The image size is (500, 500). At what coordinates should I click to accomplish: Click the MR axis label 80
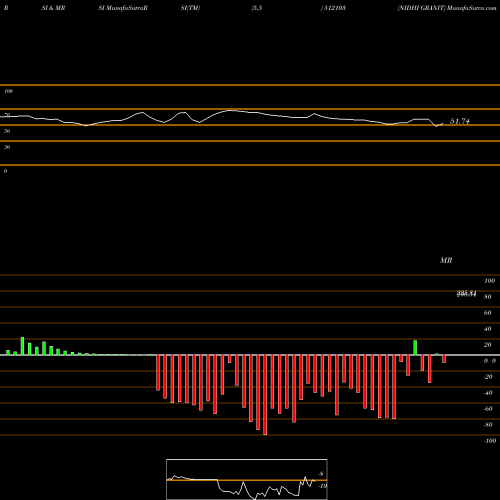tap(488, 297)
